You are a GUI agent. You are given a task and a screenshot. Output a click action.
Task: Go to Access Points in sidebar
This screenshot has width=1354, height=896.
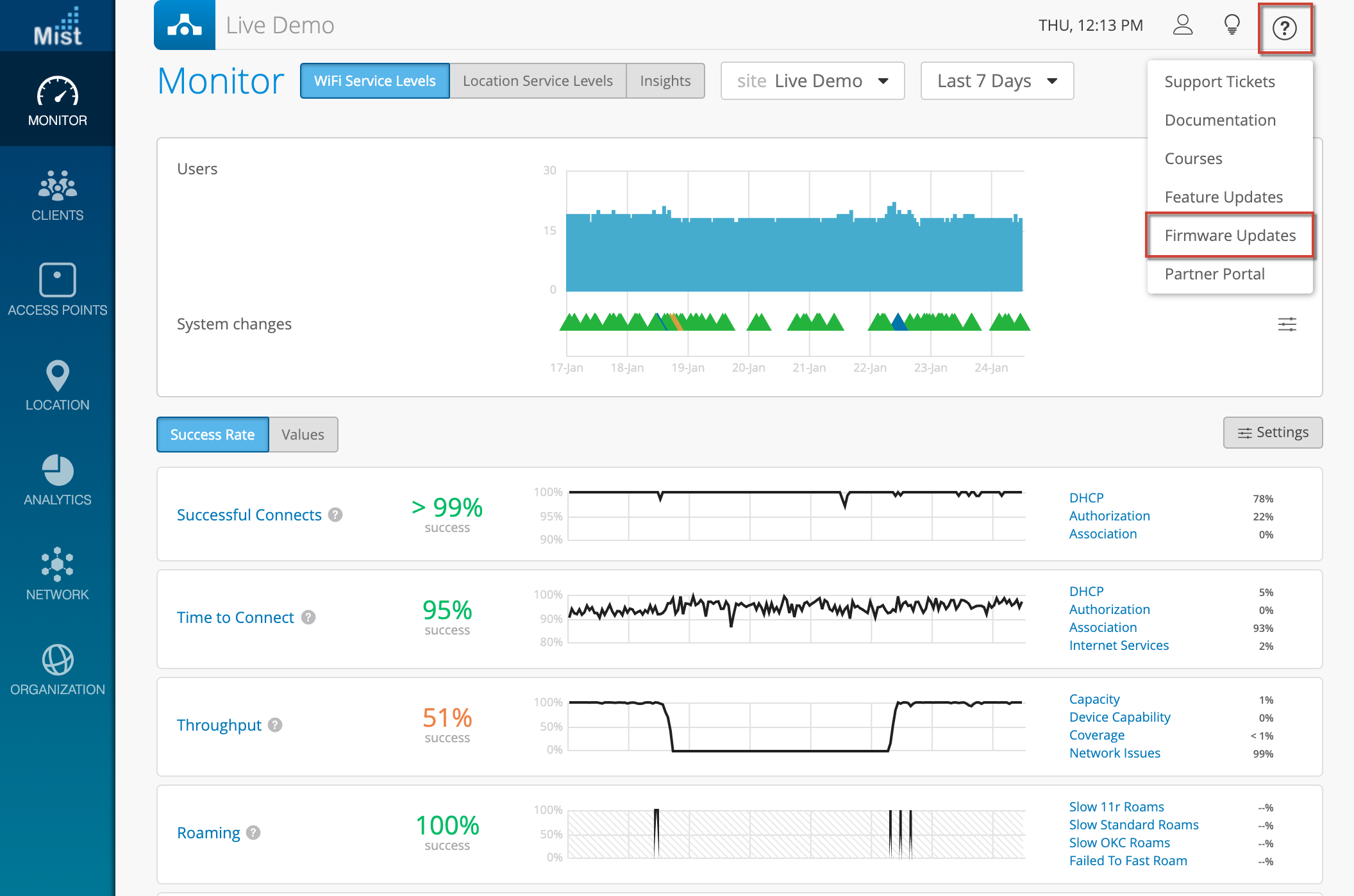point(57,290)
